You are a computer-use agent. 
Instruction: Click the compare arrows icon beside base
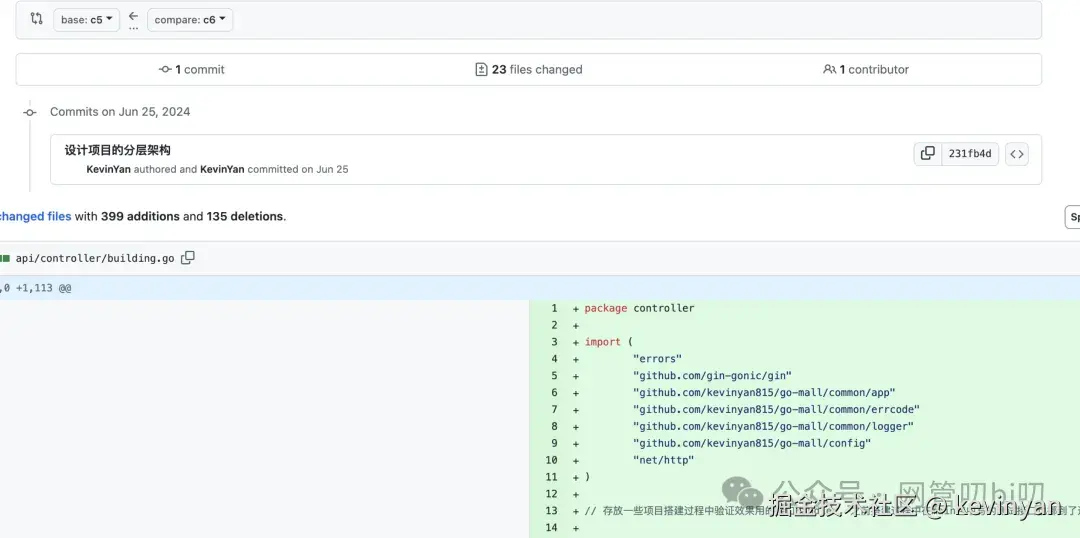pyautogui.click(x=37, y=19)
